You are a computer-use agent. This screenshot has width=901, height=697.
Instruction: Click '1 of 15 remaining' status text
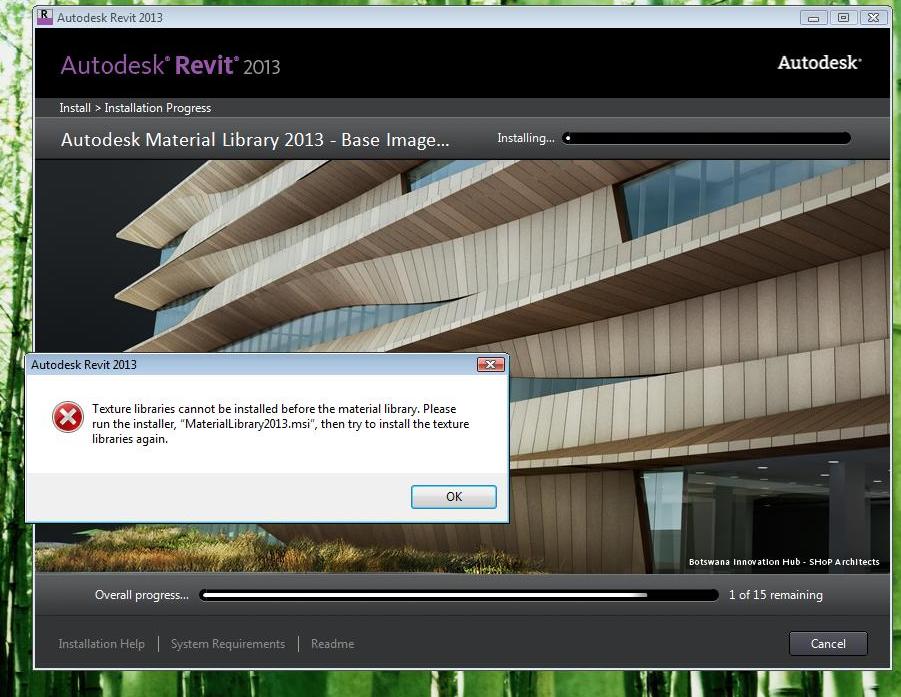coord(776,595)
